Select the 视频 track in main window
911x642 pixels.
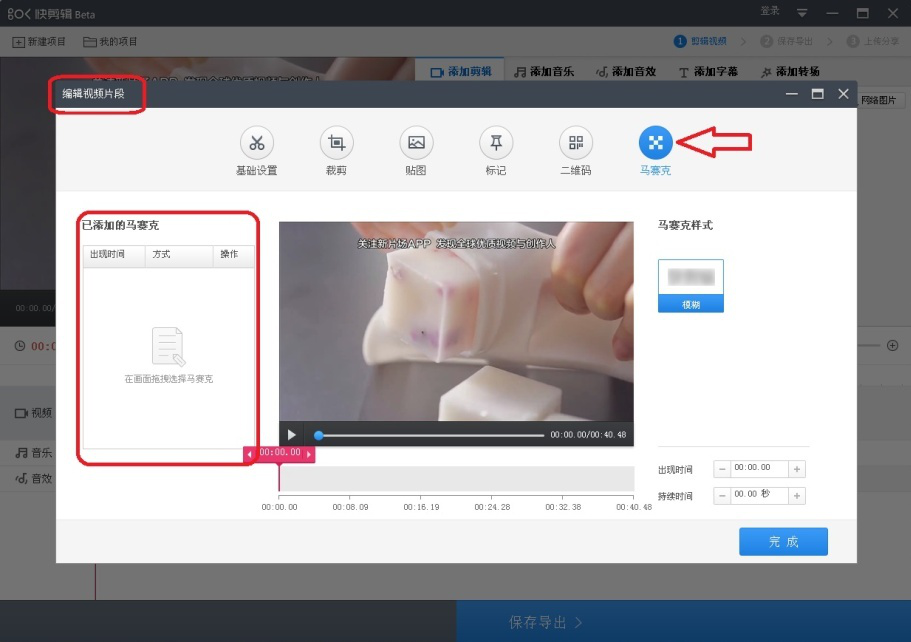pyautogui.click(x=33, y=413)
